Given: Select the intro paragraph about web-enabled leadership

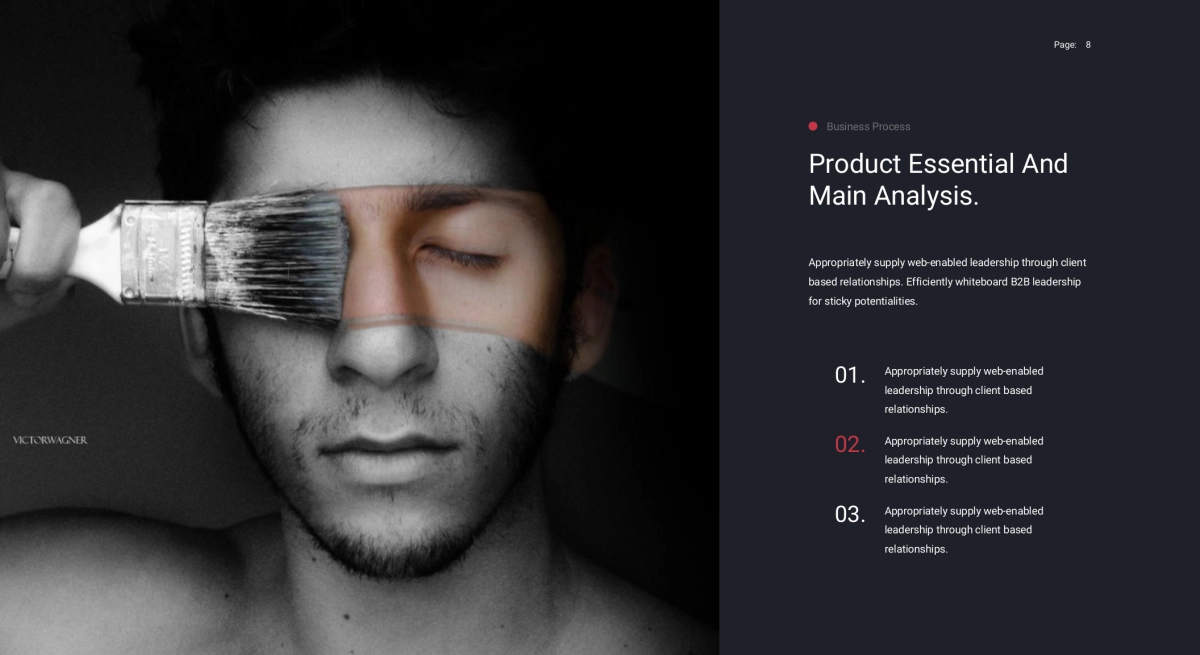Looking at the screenshot, I should pyautogui.click(x=947, y=281).
